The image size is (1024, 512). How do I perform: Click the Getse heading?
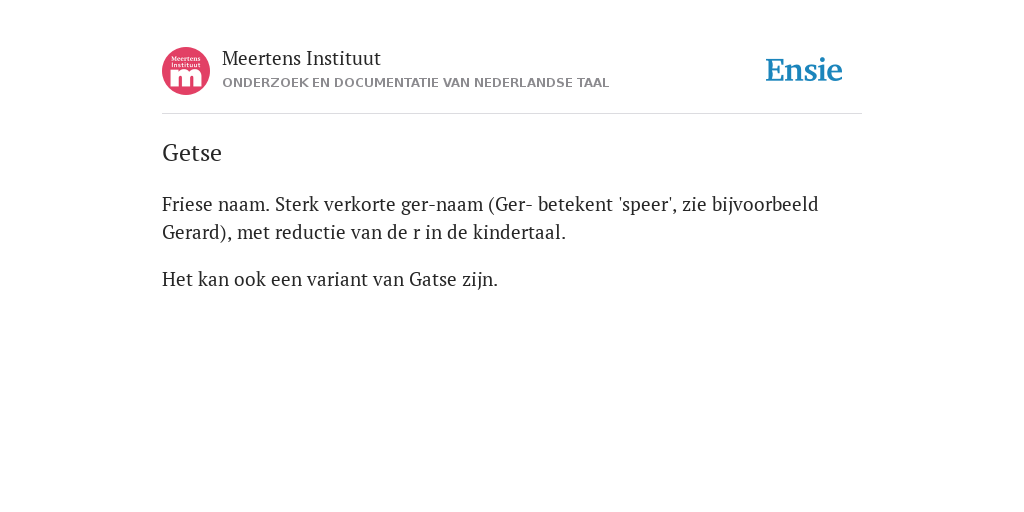[x=192, y=153]
